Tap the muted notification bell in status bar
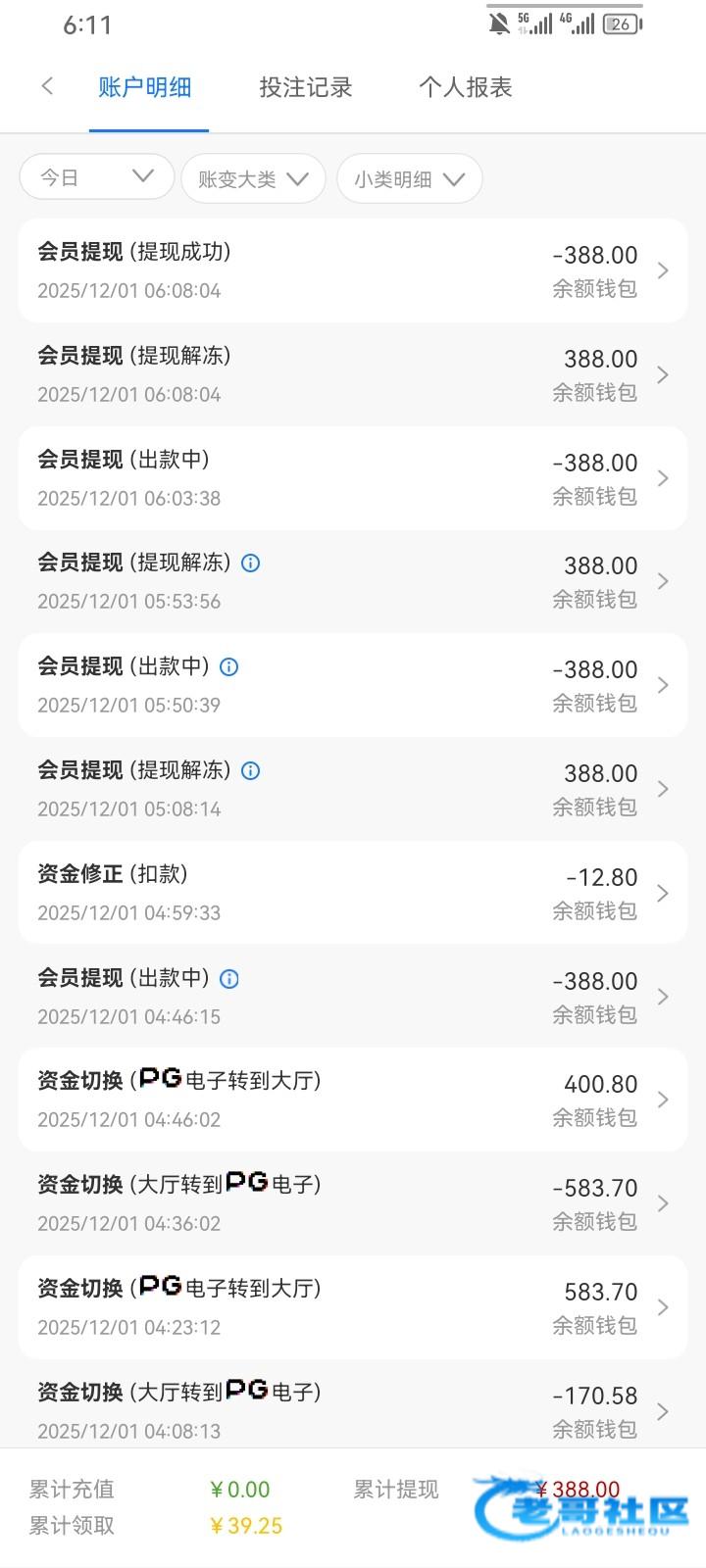706x1568 pixels. point(499,24)
